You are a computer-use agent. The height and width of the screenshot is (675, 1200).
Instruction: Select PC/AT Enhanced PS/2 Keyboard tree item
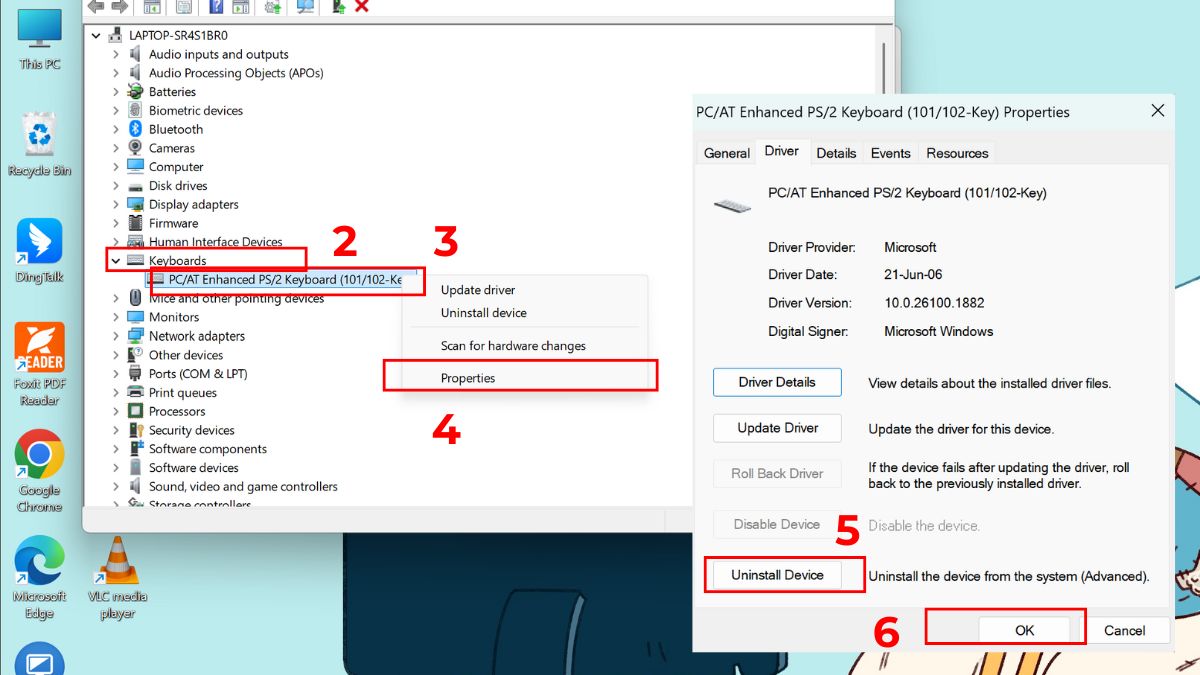[285, 280]
